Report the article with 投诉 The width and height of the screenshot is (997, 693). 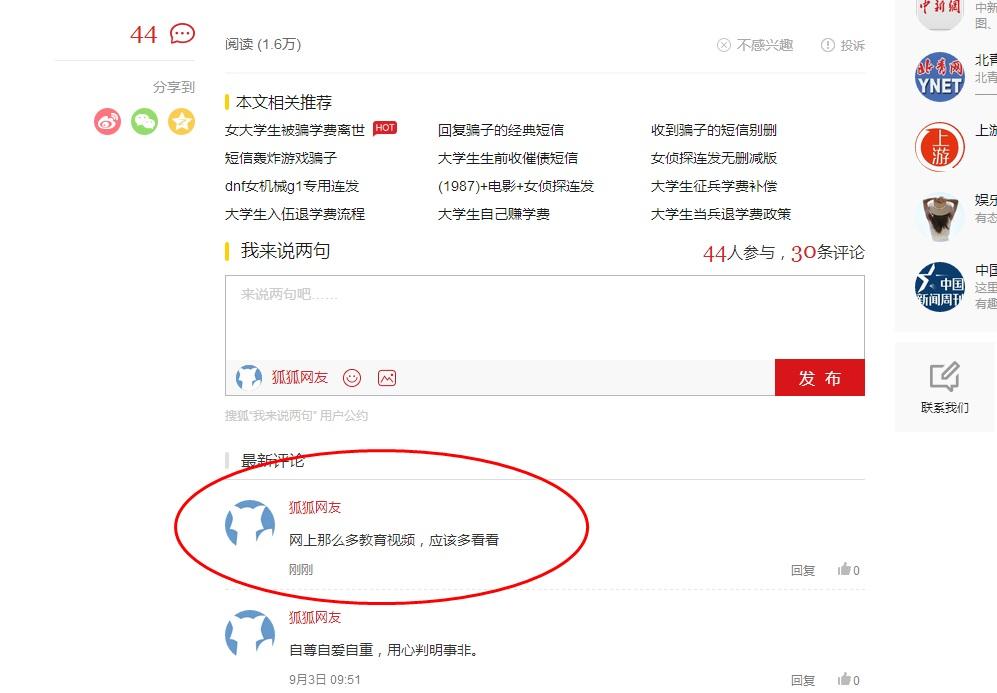pyautogui.click(x=842, y=45)
